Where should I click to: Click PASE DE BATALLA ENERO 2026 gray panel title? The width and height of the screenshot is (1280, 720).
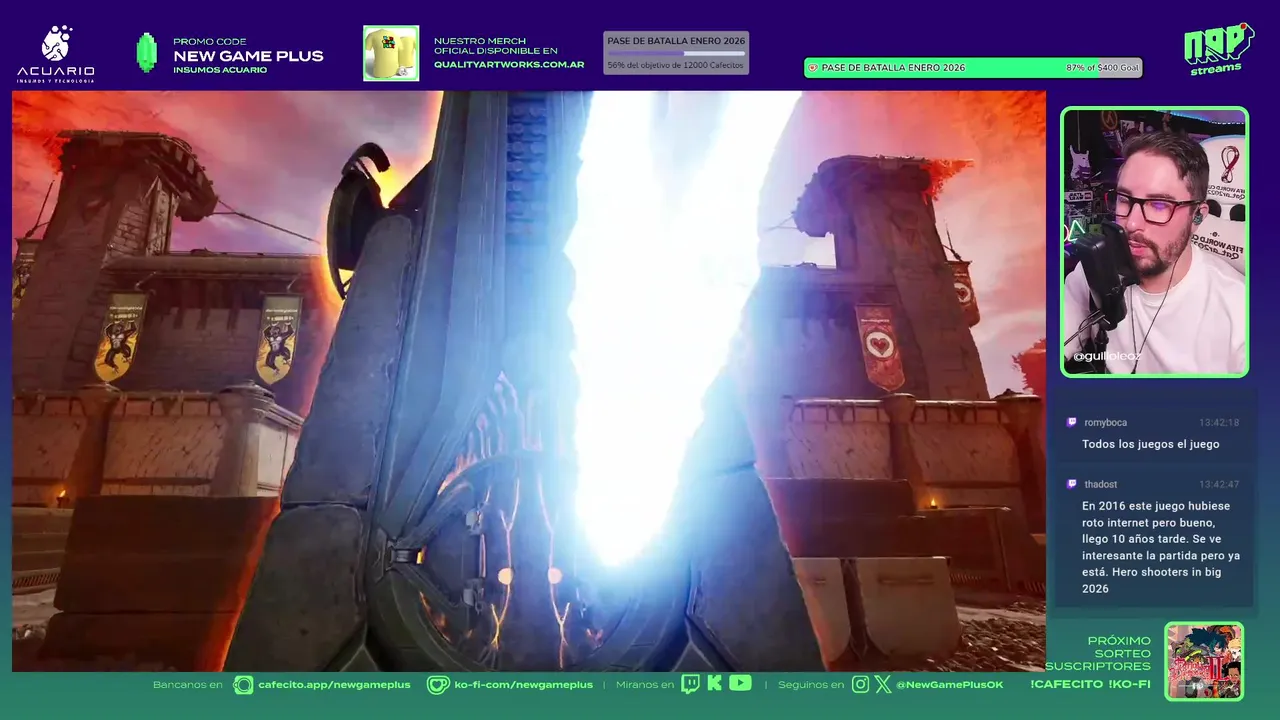(676, 41)
